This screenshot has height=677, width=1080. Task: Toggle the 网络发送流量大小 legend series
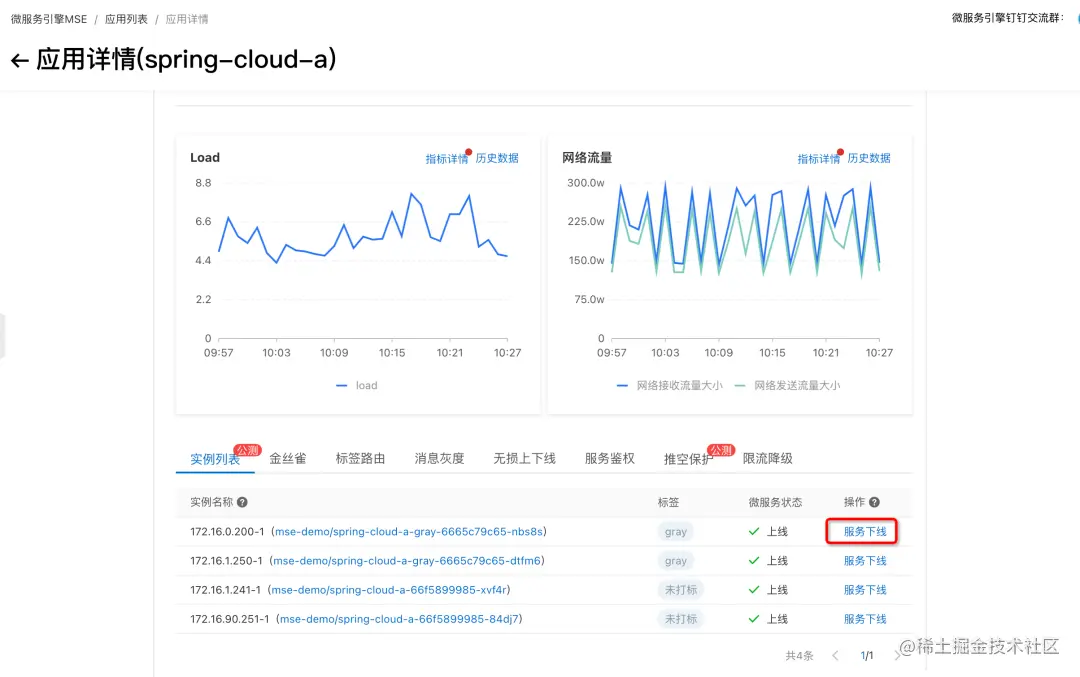click(x=787, y=386)
